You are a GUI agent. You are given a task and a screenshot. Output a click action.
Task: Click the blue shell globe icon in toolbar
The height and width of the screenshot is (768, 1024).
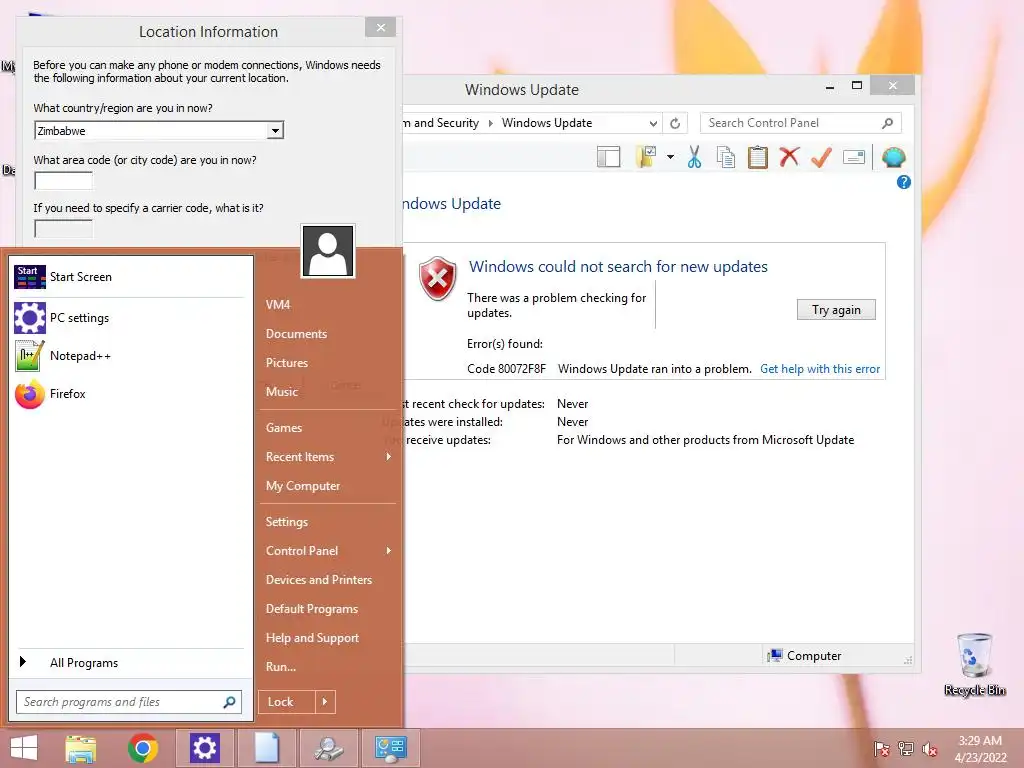tap(893, 157)
